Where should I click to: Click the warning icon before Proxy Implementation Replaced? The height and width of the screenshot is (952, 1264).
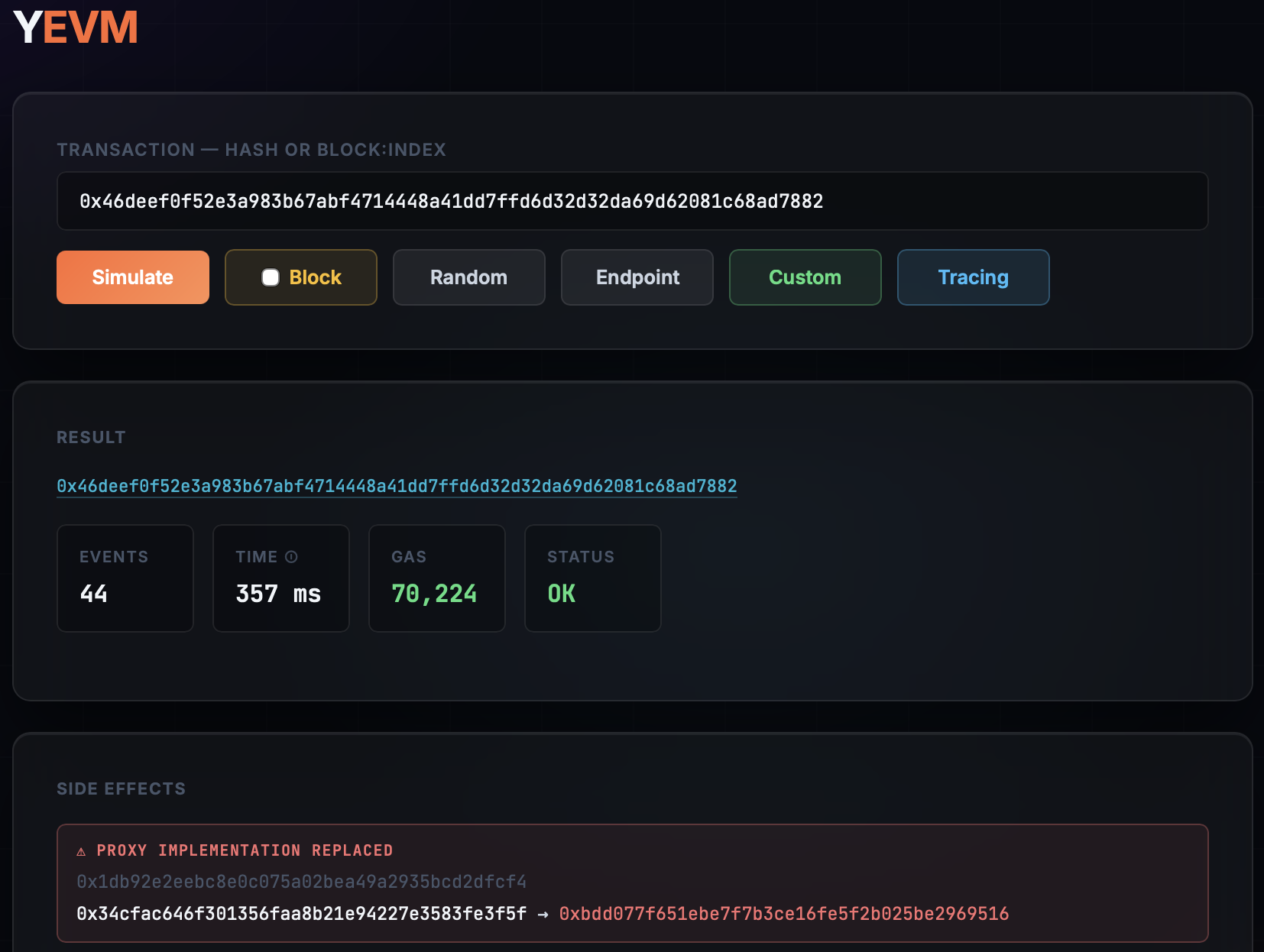(x=81, y=851)
